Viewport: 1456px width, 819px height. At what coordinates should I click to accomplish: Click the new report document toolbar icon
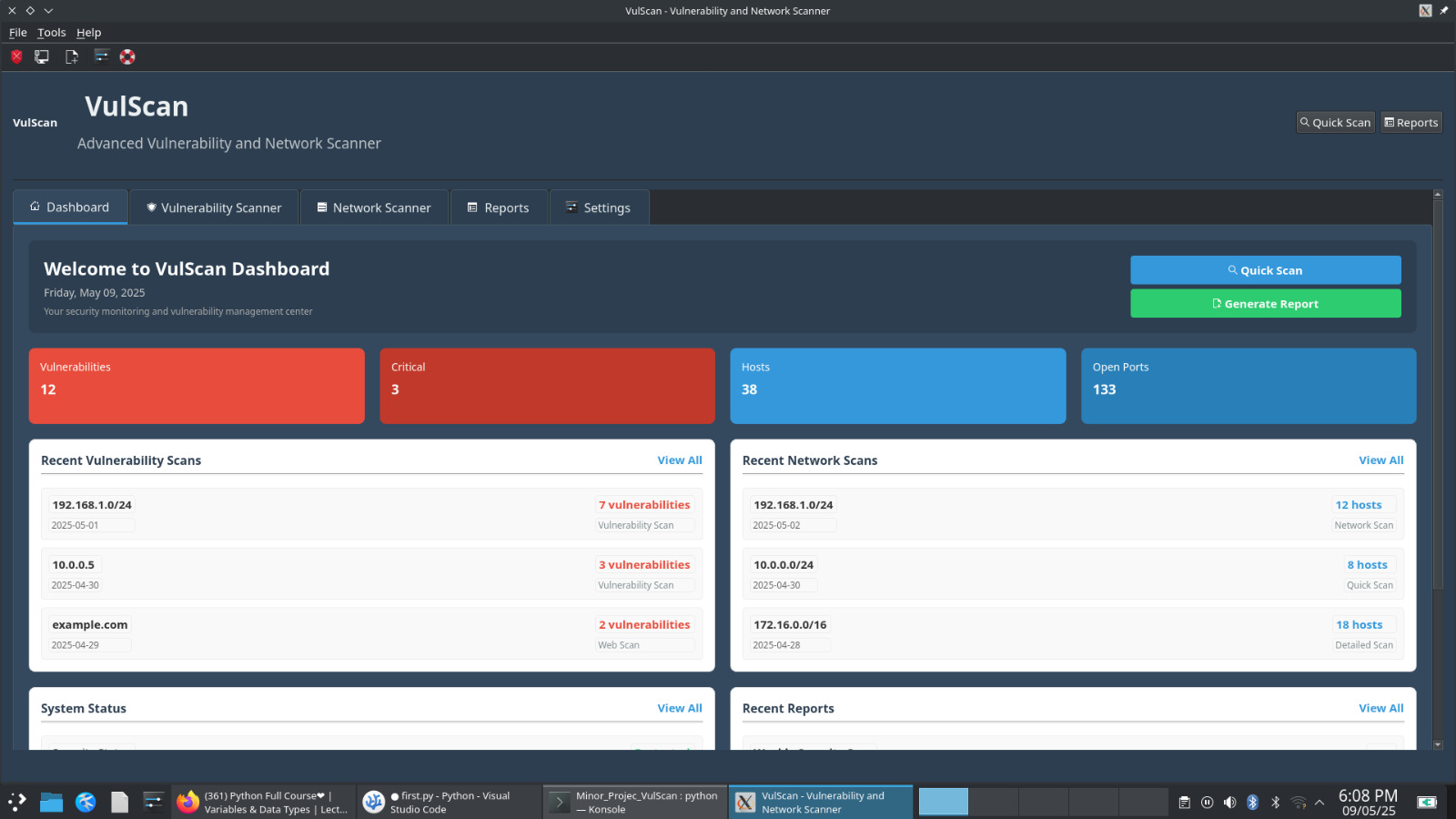click(x=71, y=56)
